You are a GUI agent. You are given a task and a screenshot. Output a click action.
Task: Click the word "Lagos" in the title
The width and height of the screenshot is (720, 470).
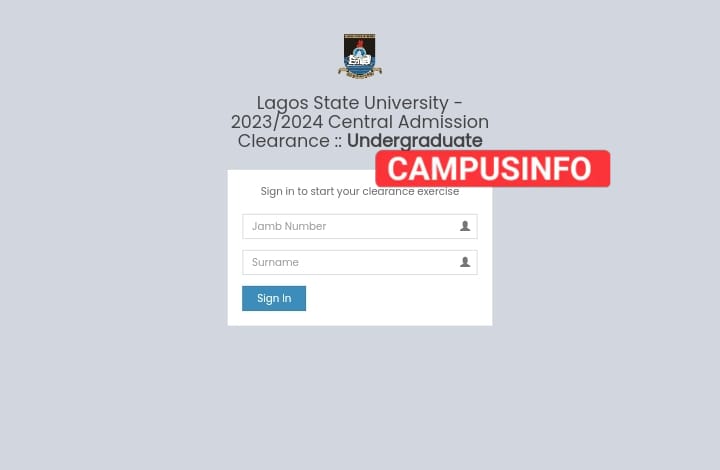coord(282,104)
